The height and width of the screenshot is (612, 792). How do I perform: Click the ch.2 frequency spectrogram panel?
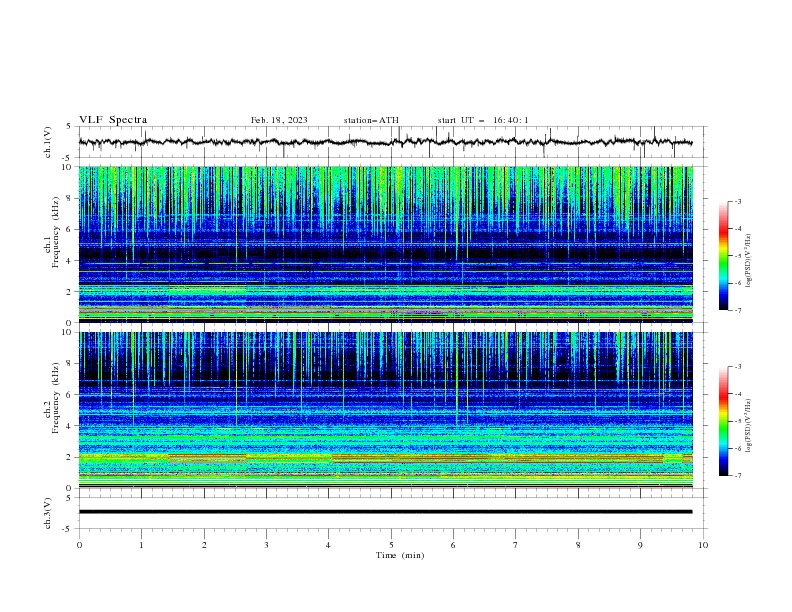pyautogui.click(x=386, y=410)
